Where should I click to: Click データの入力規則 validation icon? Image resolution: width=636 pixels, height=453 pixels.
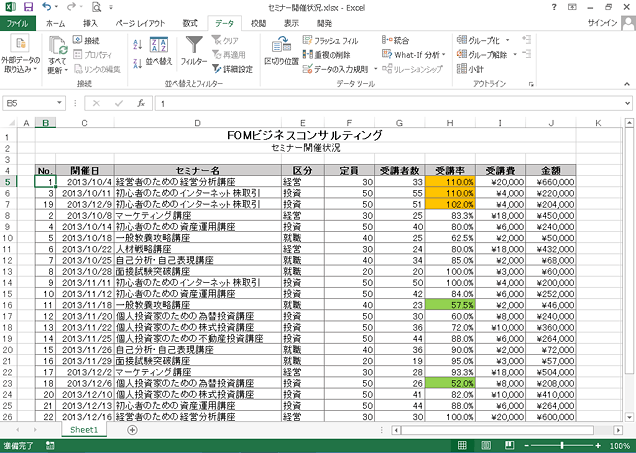click(x=307, y=69)
